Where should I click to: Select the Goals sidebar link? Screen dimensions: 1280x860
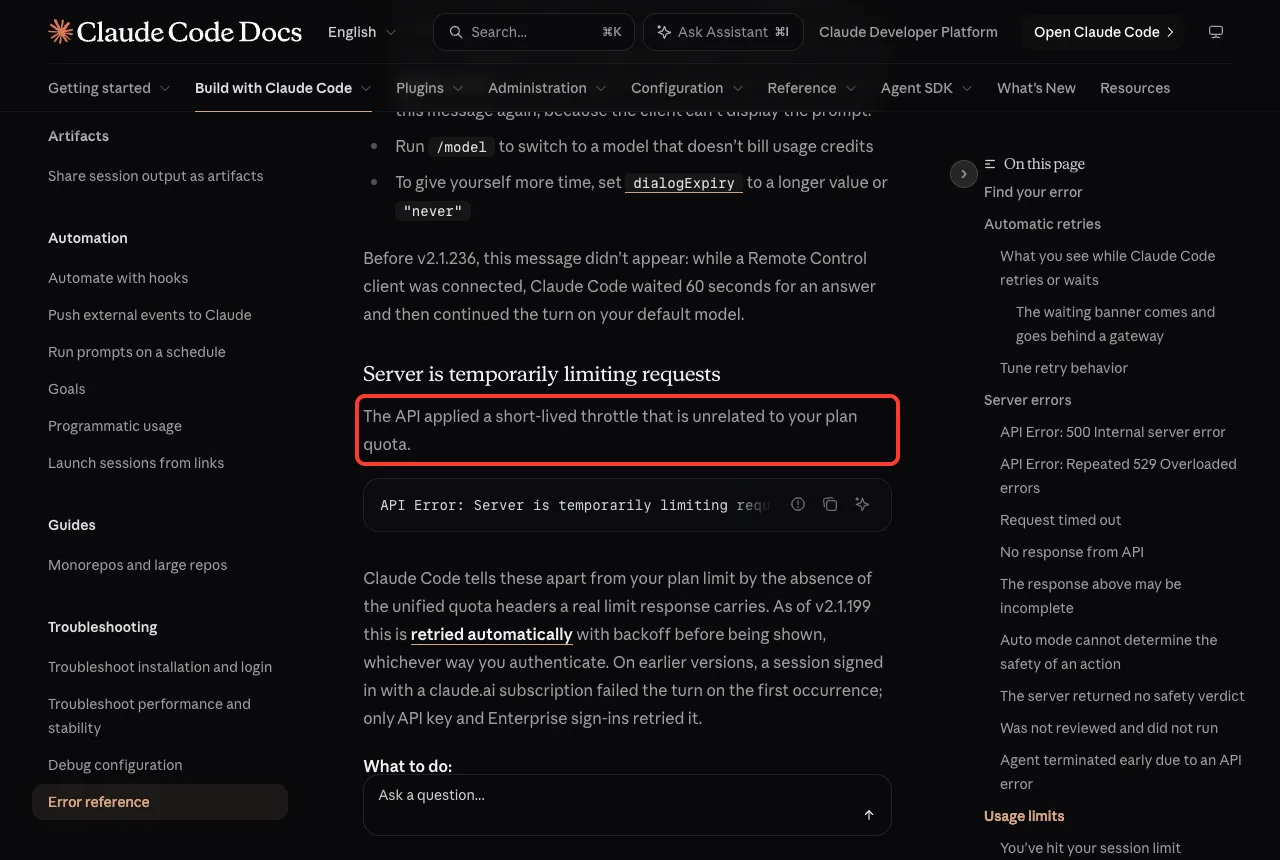click(67, 389)
